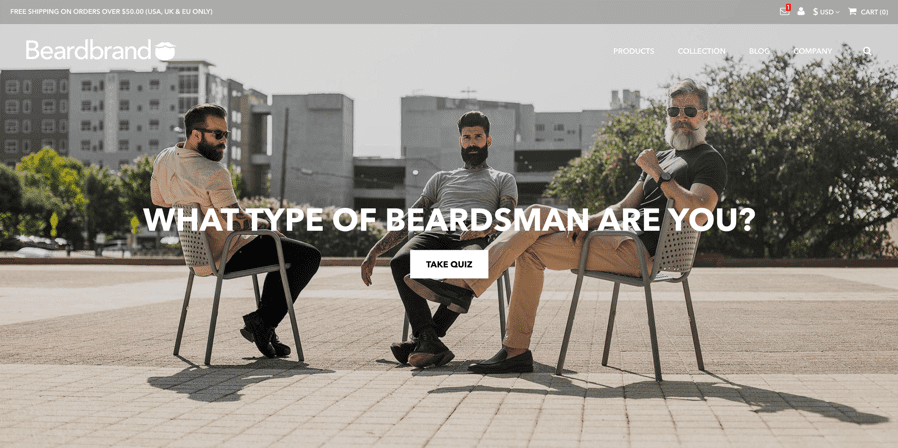The width and height of the screenshot is (898, 448).
Task: Click the shopping cart icon
Action: pyautogui.click(x=852, y=11)
